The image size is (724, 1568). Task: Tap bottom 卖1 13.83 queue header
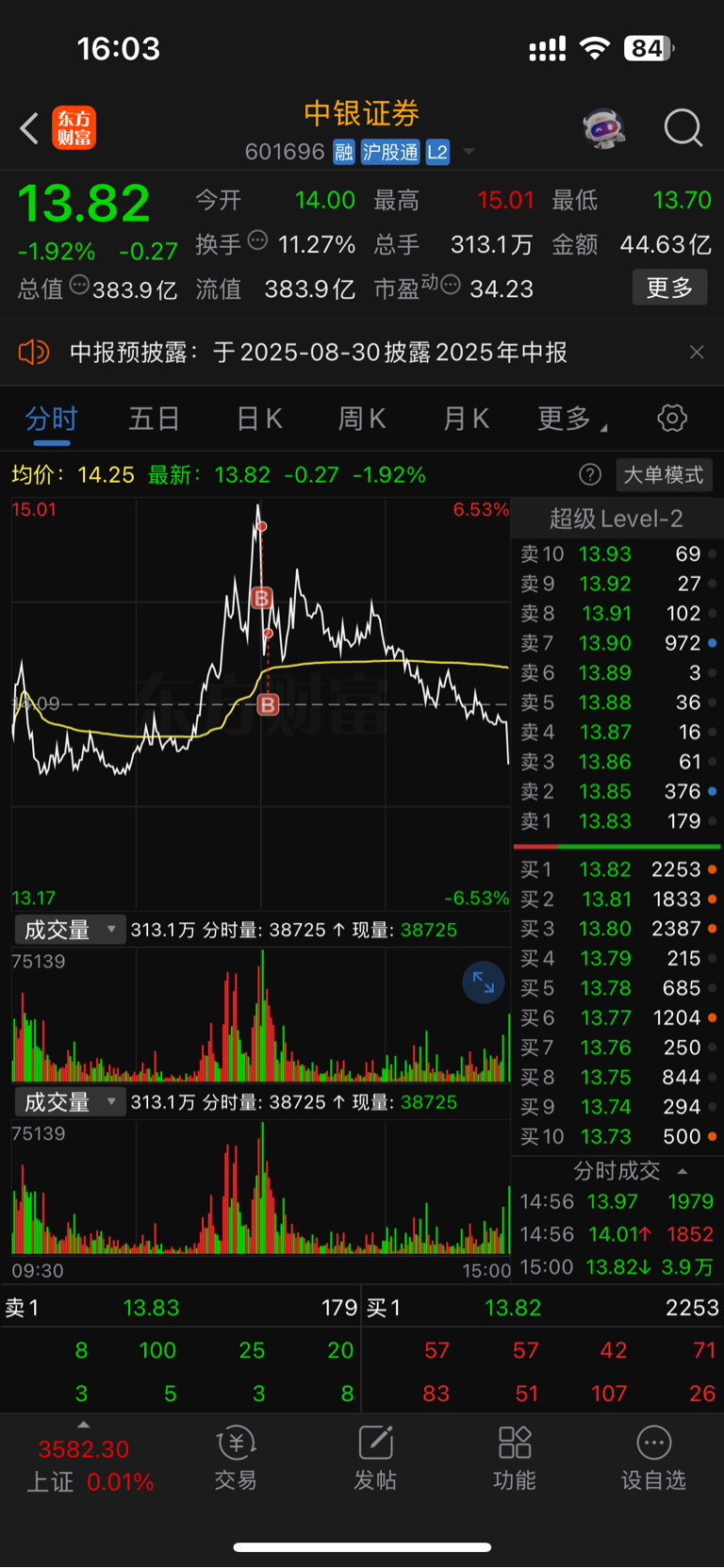pyautogui.click(x=181, y=1308)
